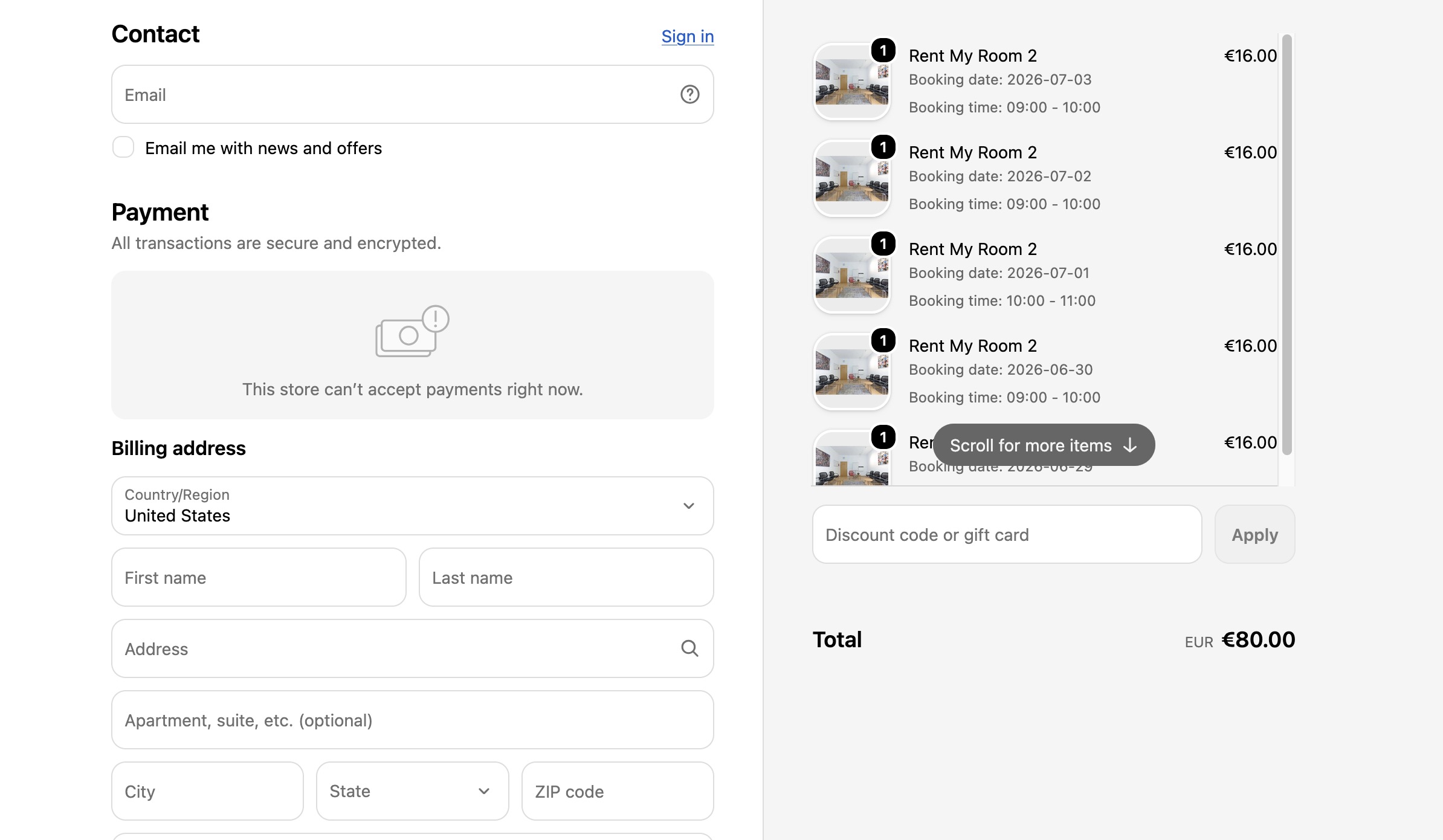Image resolution: width=1443 pixels, height=840 pixels.
Task: Click quantity badge on 2026-07-03 booking
Action: [x=883, y=50]
